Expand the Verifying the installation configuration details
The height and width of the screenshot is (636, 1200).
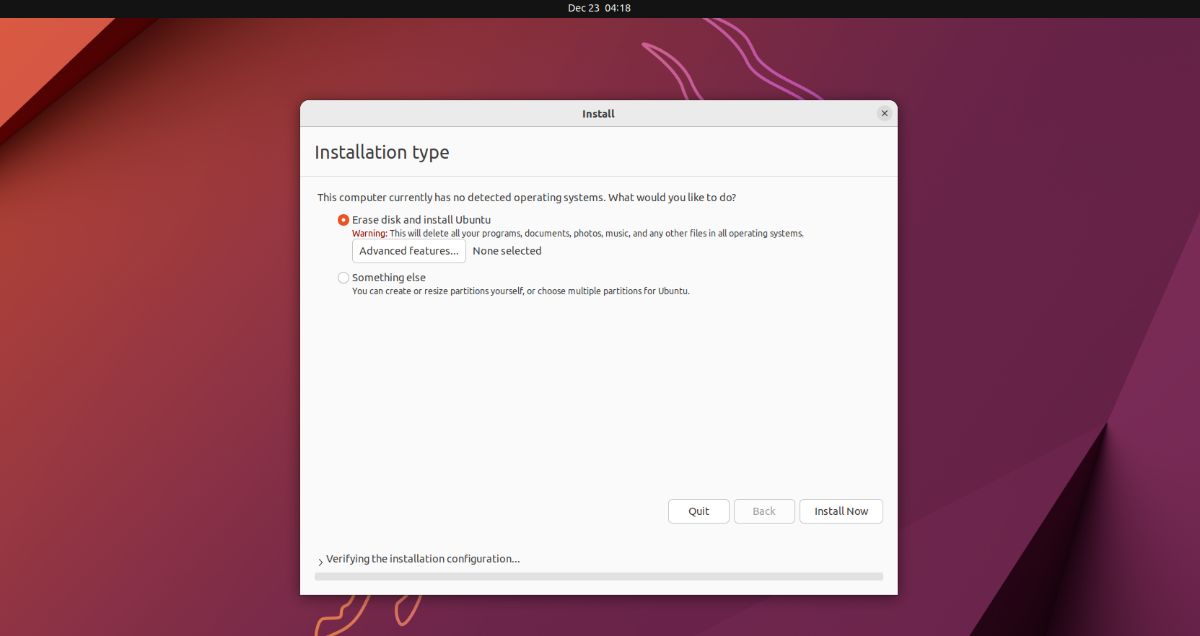pos(320,561)
